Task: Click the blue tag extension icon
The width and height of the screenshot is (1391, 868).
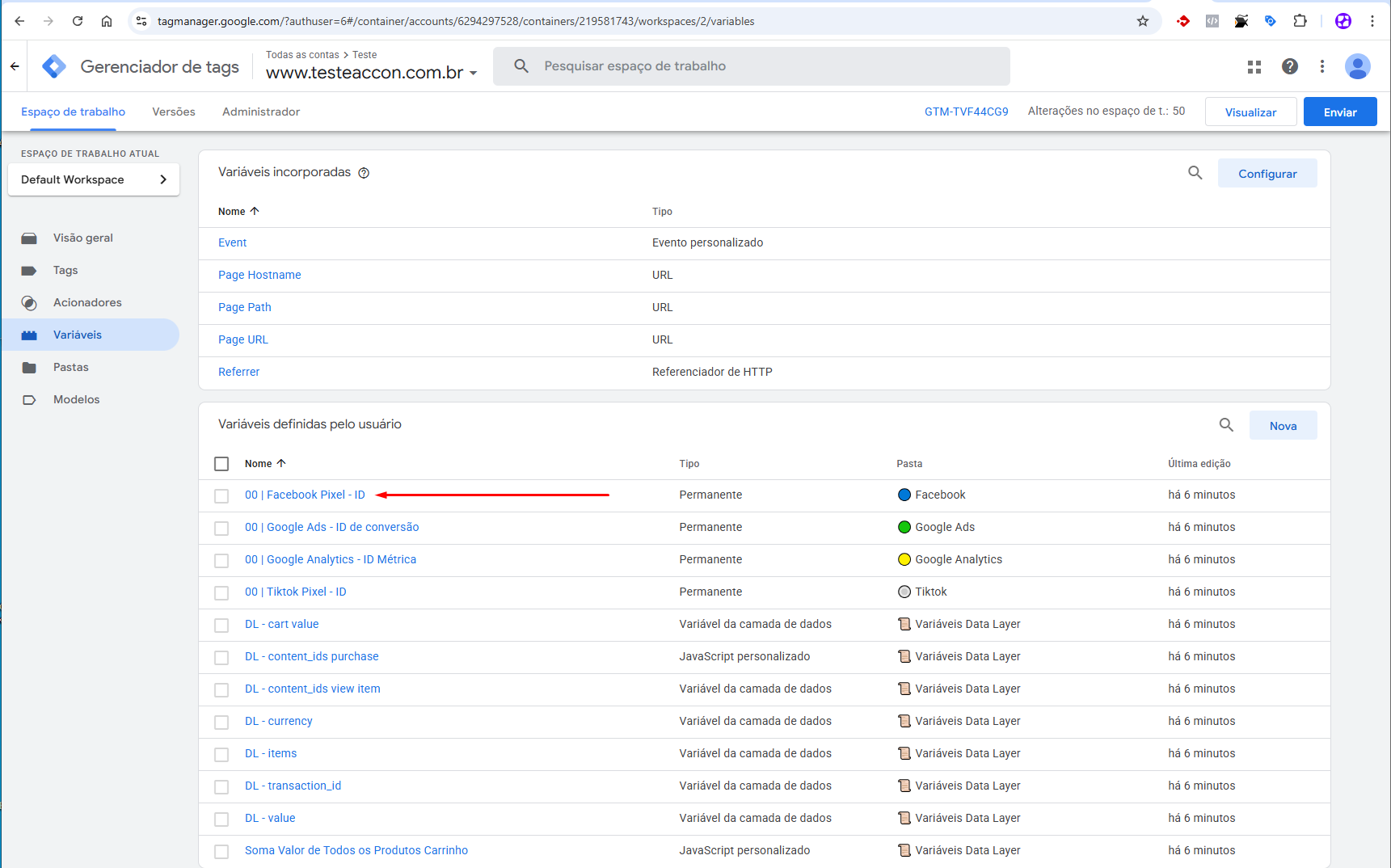Action: click(x=1271, y=21)
